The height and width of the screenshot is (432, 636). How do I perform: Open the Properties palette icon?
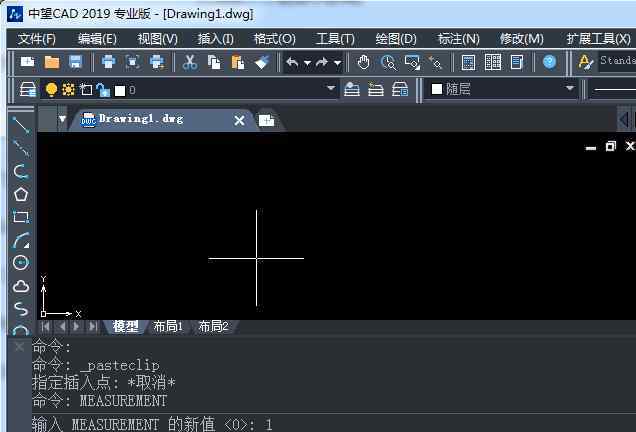pyautogui.click(x=468, y=62)
